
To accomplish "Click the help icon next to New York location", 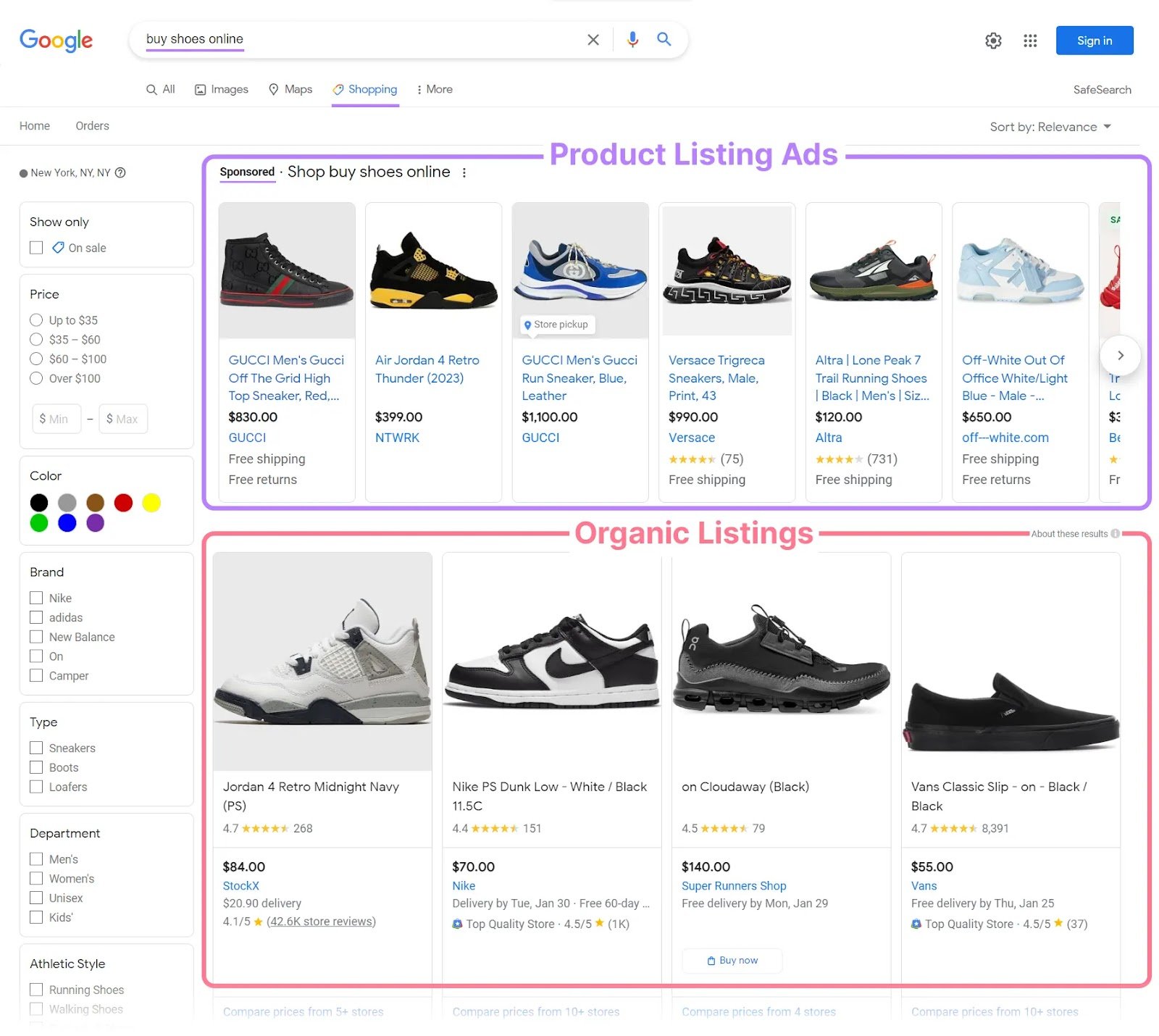I will point(120,173).
